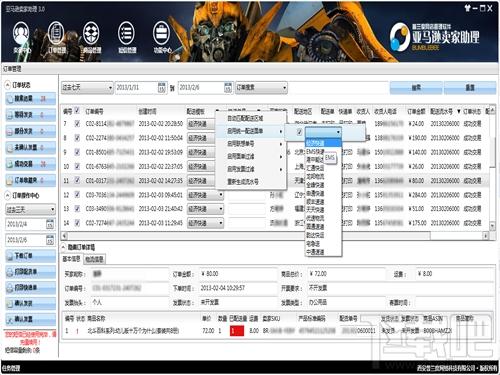Screen dimensions: 500x375
Task: Toggle the select-all checkbox in table header
Action: coord(77,110)
